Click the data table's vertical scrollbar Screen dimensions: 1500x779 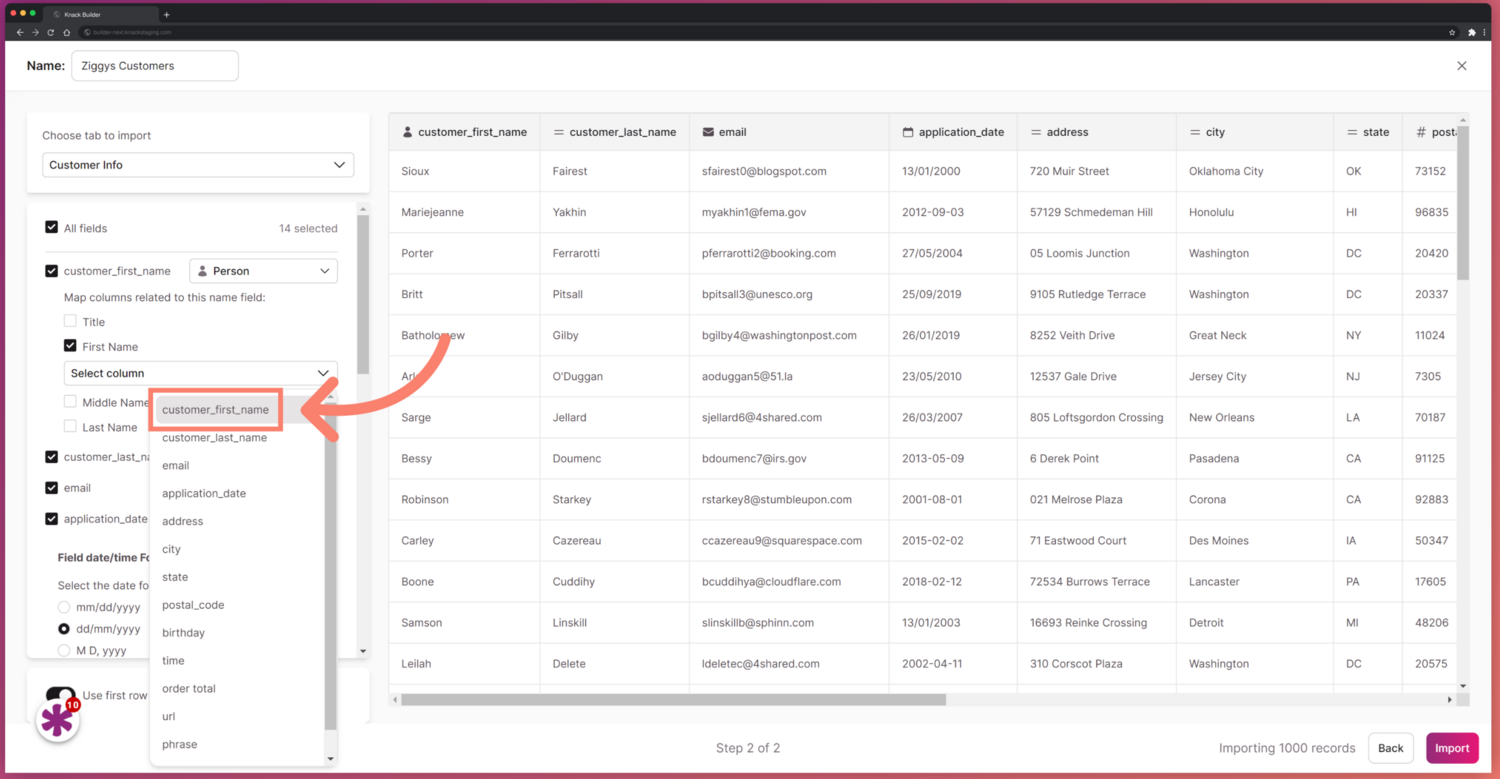point(1463,203)
